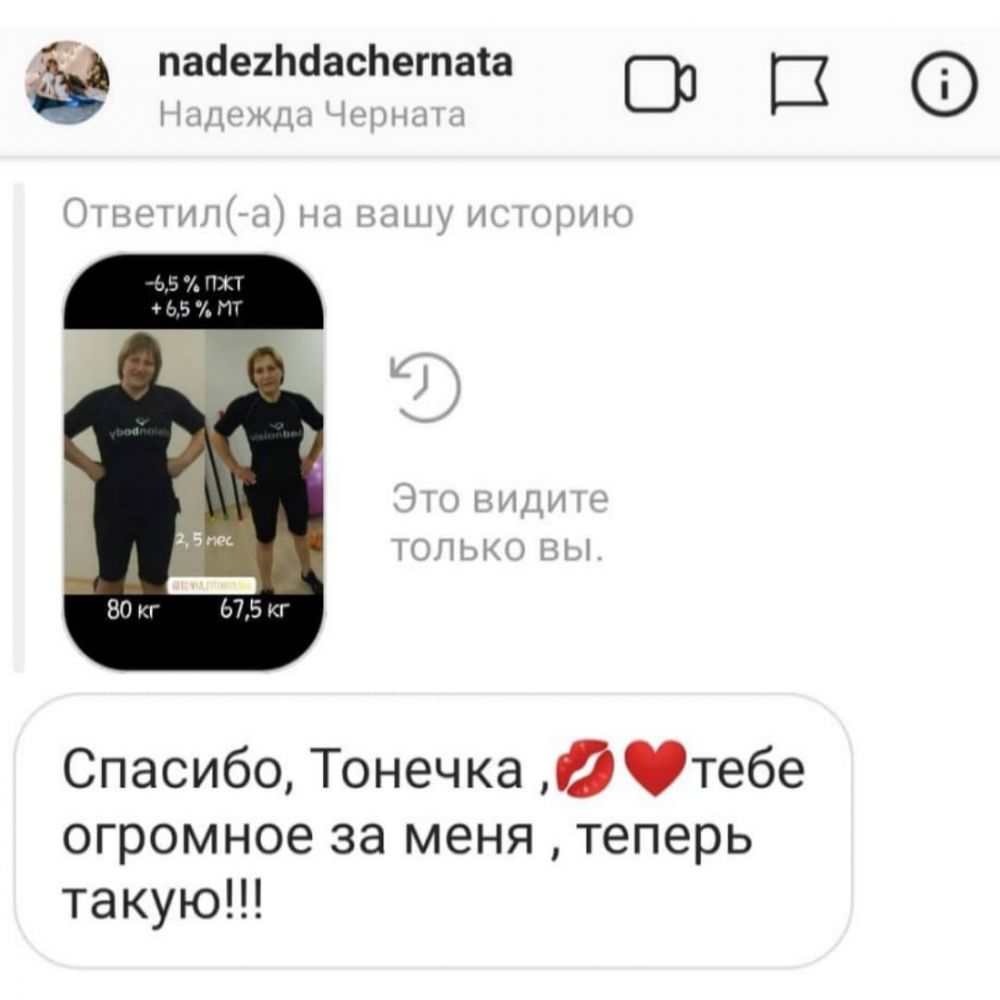Click the gray vertical reply bar
The width and height of the screenshot is (1000, 1000).
click(x=18, y=427)
